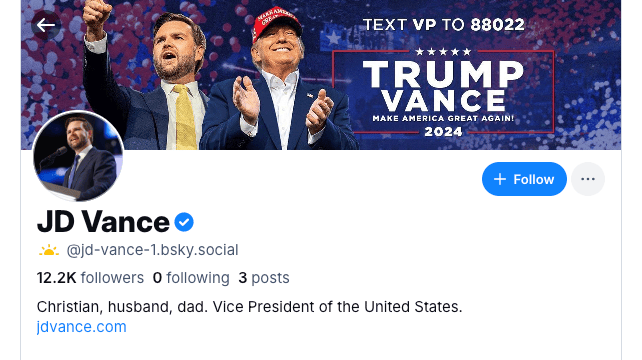Screen dimensions: 642x360
Task: Click the yellow sun icon beside the handle
Action: coord(49,250)
